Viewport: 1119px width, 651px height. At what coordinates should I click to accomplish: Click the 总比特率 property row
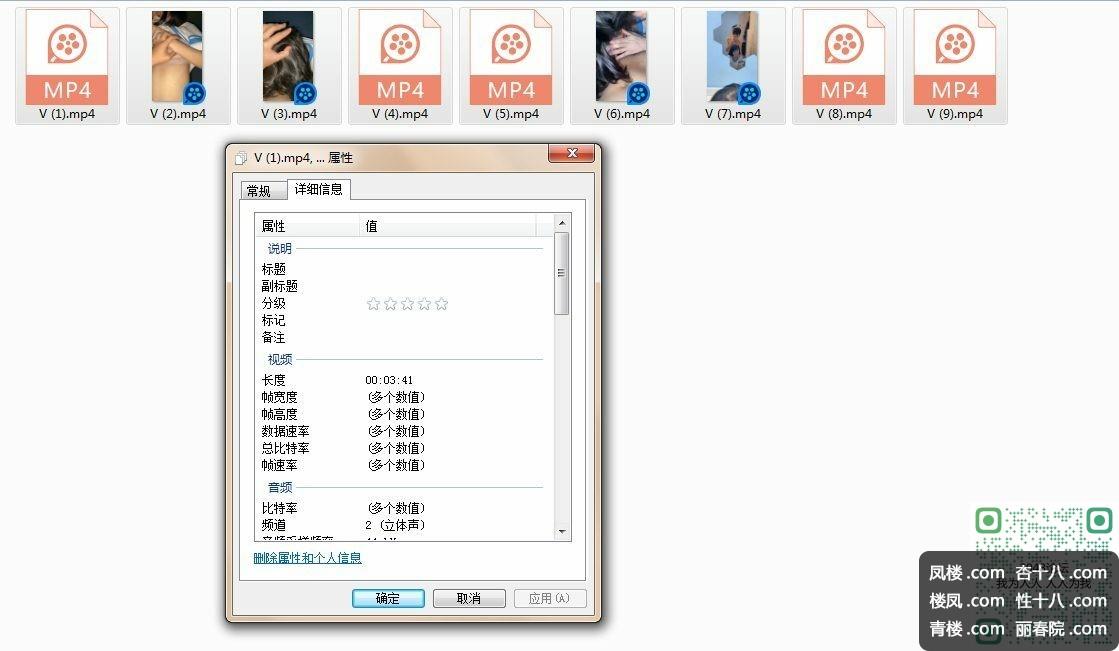click(x=400, y=449)
